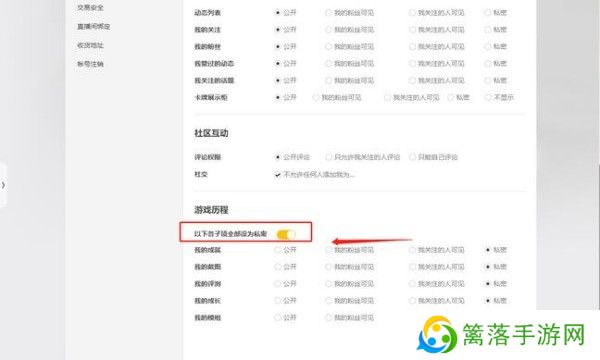600x360 pixels.
Task: Choose 只允许我关注的人评论 for 评论权限
Action: [328, 157]
